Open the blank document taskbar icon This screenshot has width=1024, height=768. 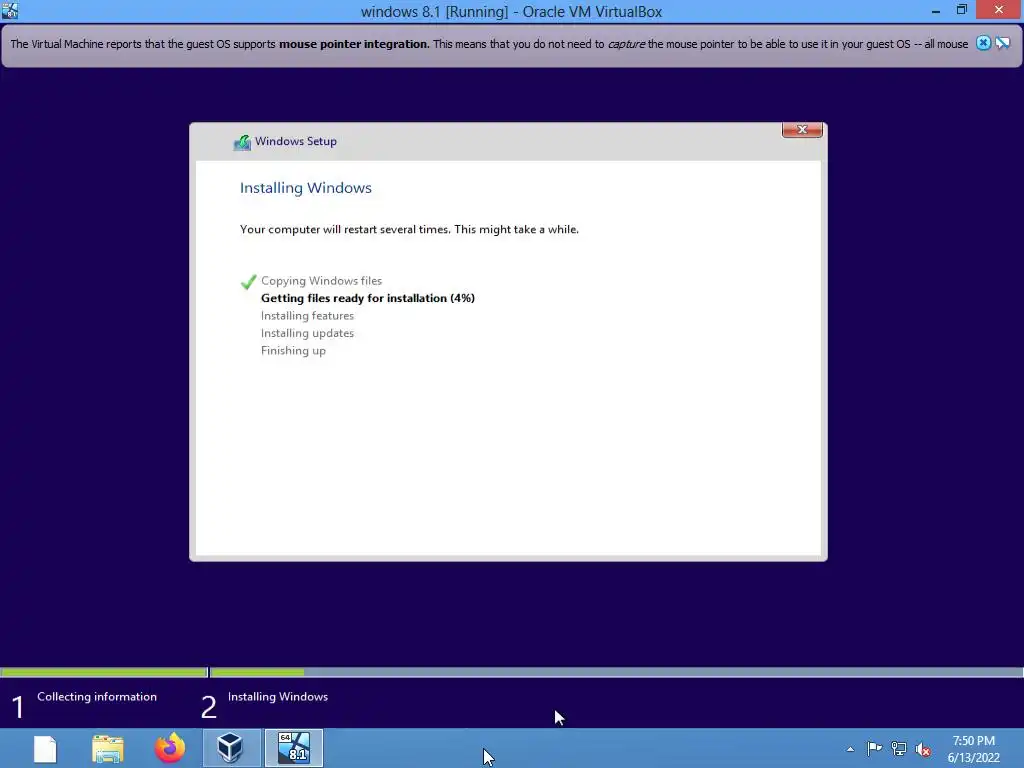(x=45, y=748)
